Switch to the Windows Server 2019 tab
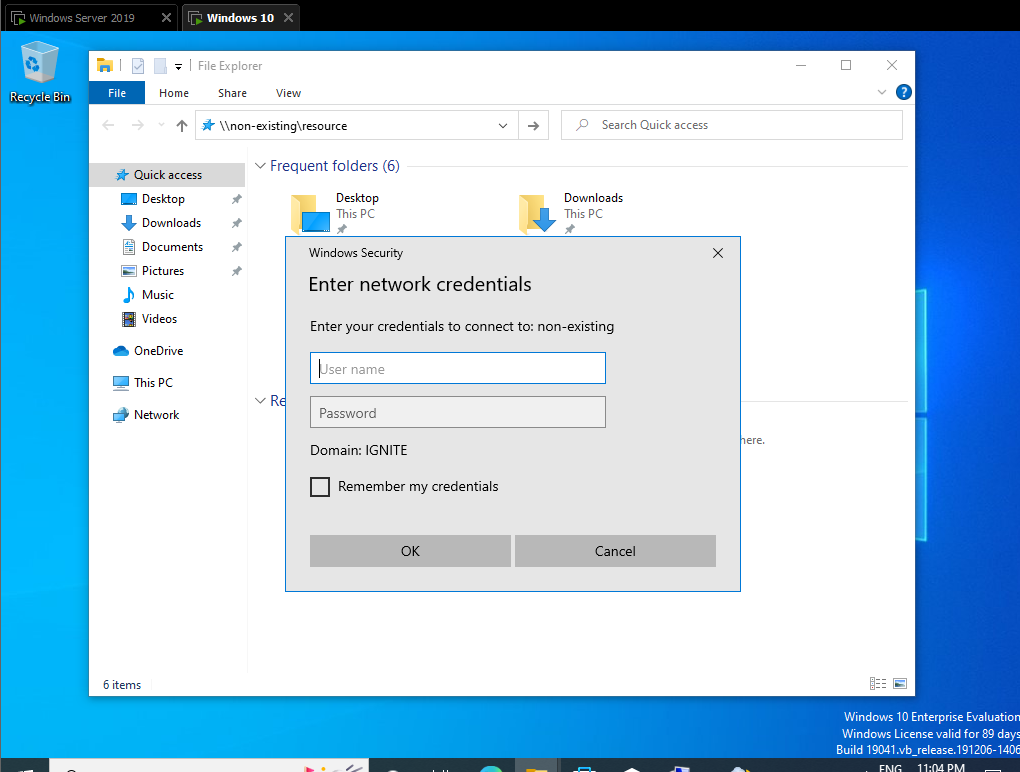 pos(80,17)
